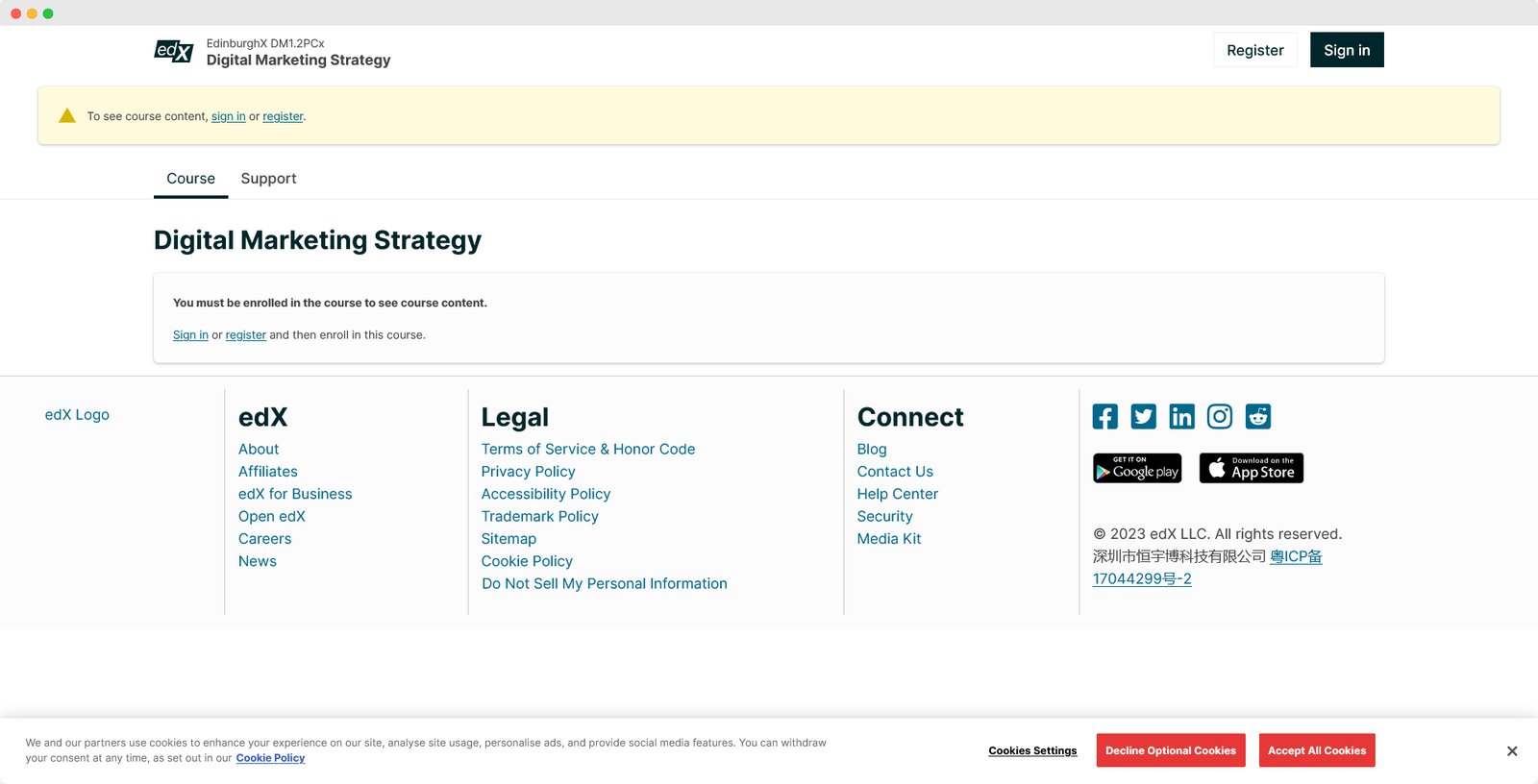Screen dimensions: 1538x784
Task: Click the edX logo in header
Action: (174, 51)
